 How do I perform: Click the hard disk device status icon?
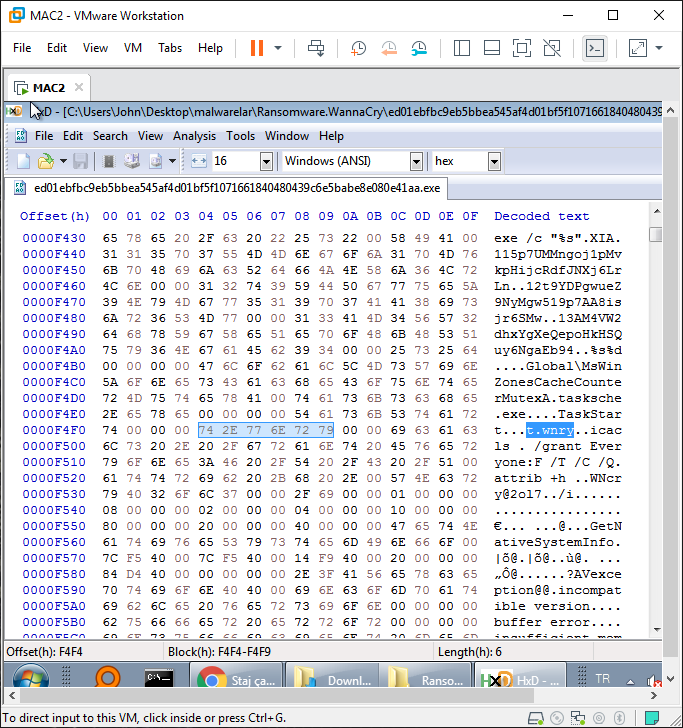536,718
